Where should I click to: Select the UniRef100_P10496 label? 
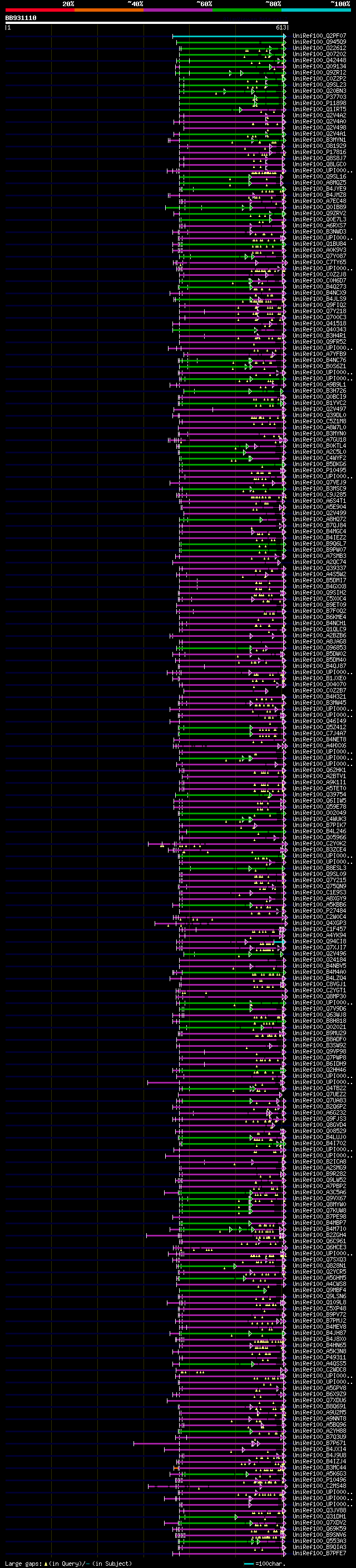coord(319,1480)
